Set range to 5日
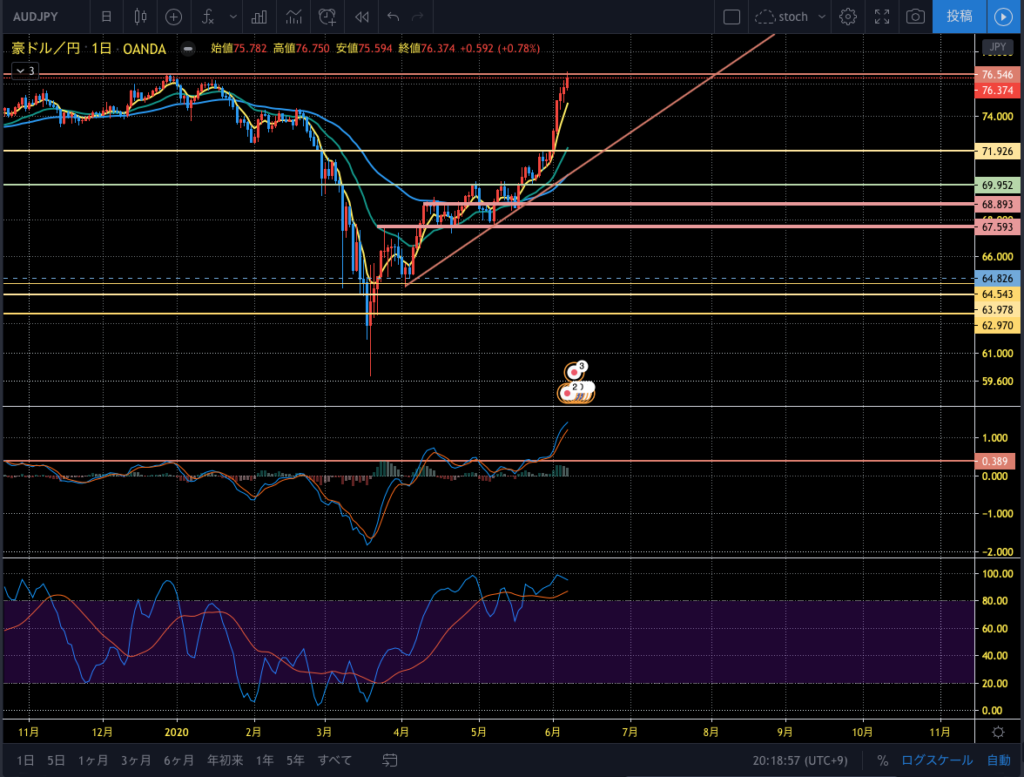The image size is (1024, 777). (56, 760)
